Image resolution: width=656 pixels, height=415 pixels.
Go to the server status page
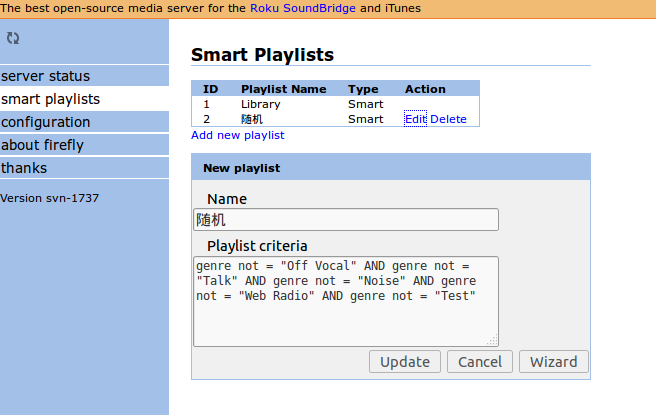[x=46, y=76]
